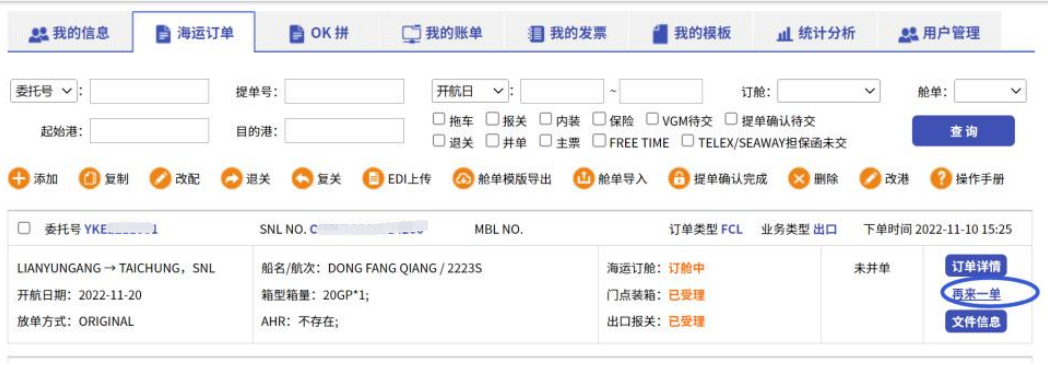This screenshot has width=1048, height=379.
Task: Click the 提单确认完成 lock icon
Action: pyautogui.click(x=679, y=178)
